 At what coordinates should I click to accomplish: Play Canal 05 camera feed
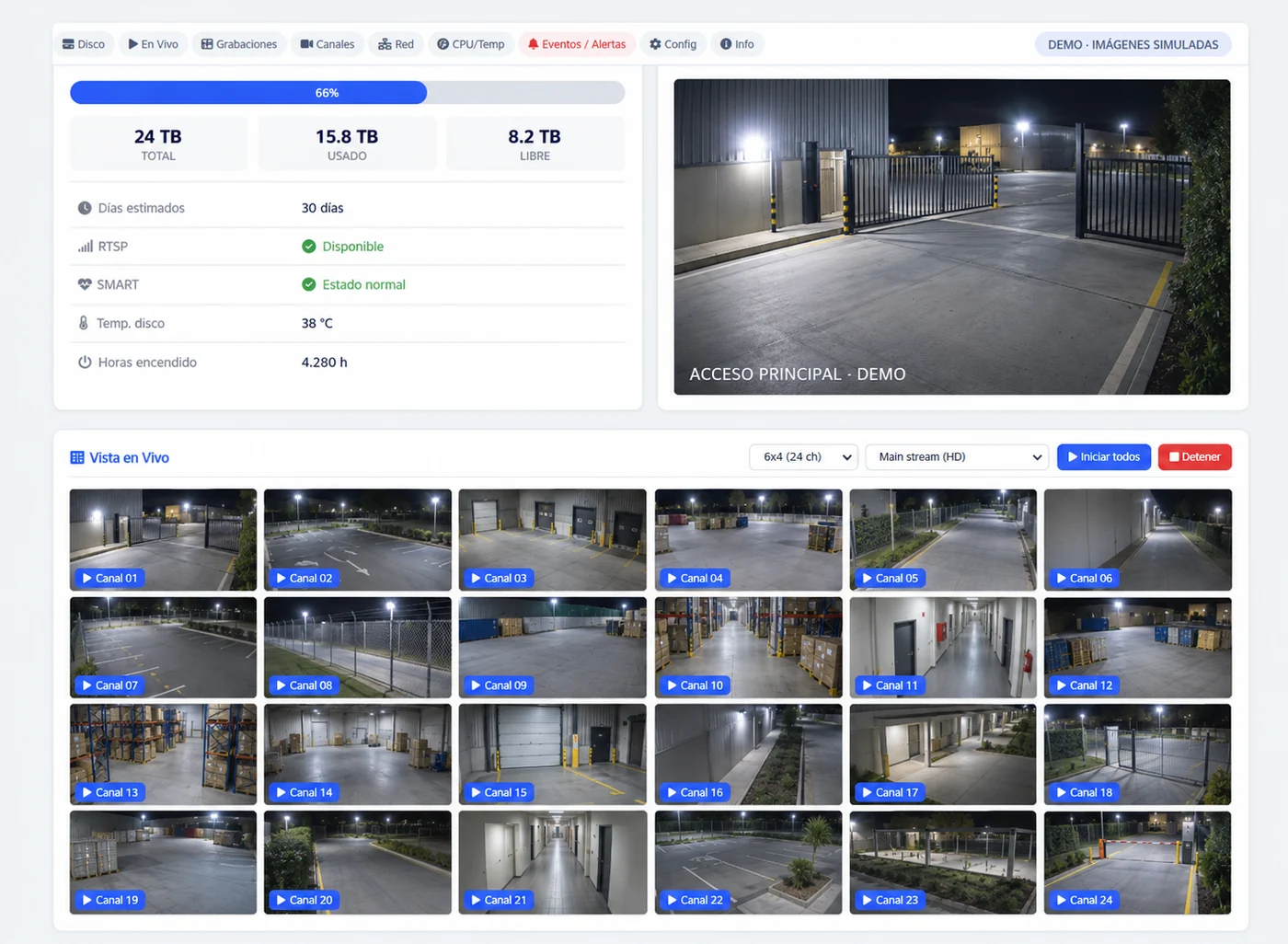pos(890,578)
